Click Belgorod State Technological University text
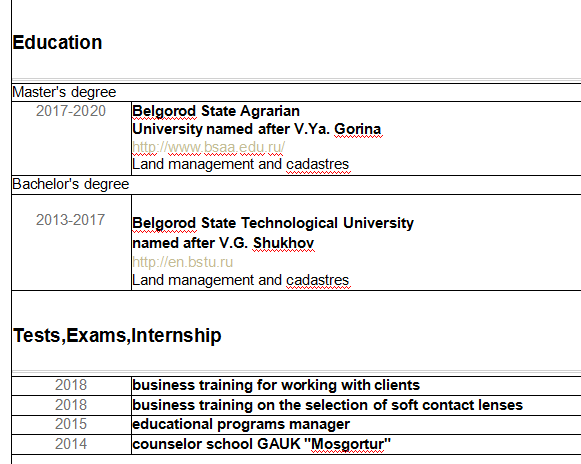Image resolution: width=581 pixels, height=464 pixels. coord(273,223)
